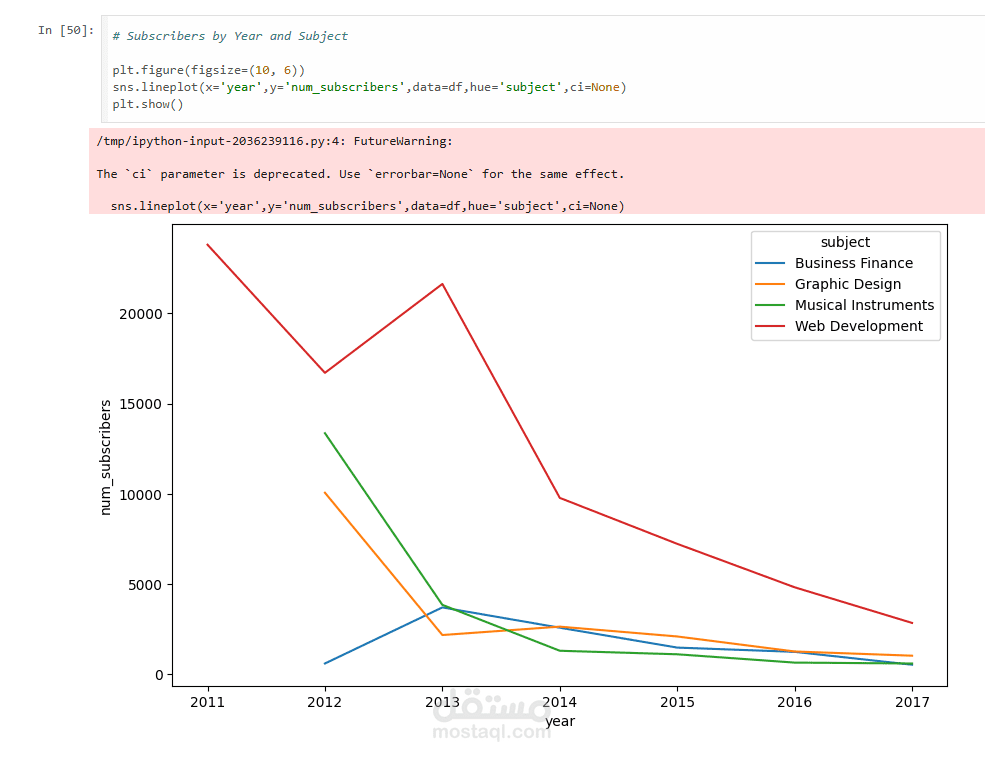Click the echoed sns.lineplot line in the warning
This screenshot has height=757, width=985.
pos(367,205)
